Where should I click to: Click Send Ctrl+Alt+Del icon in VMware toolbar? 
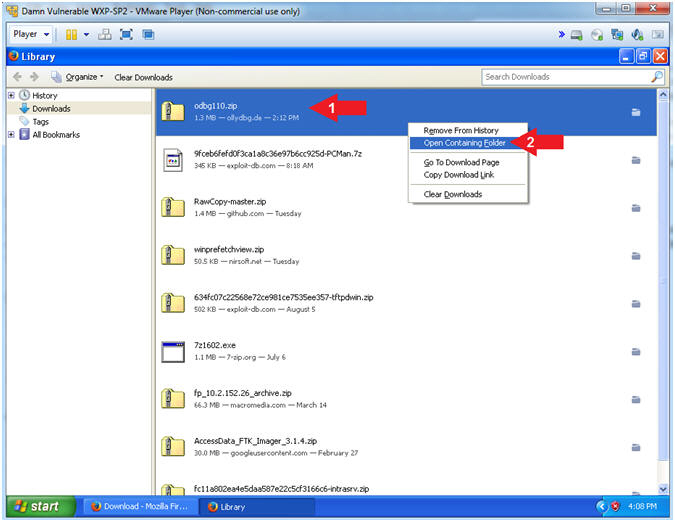[105, 34]
